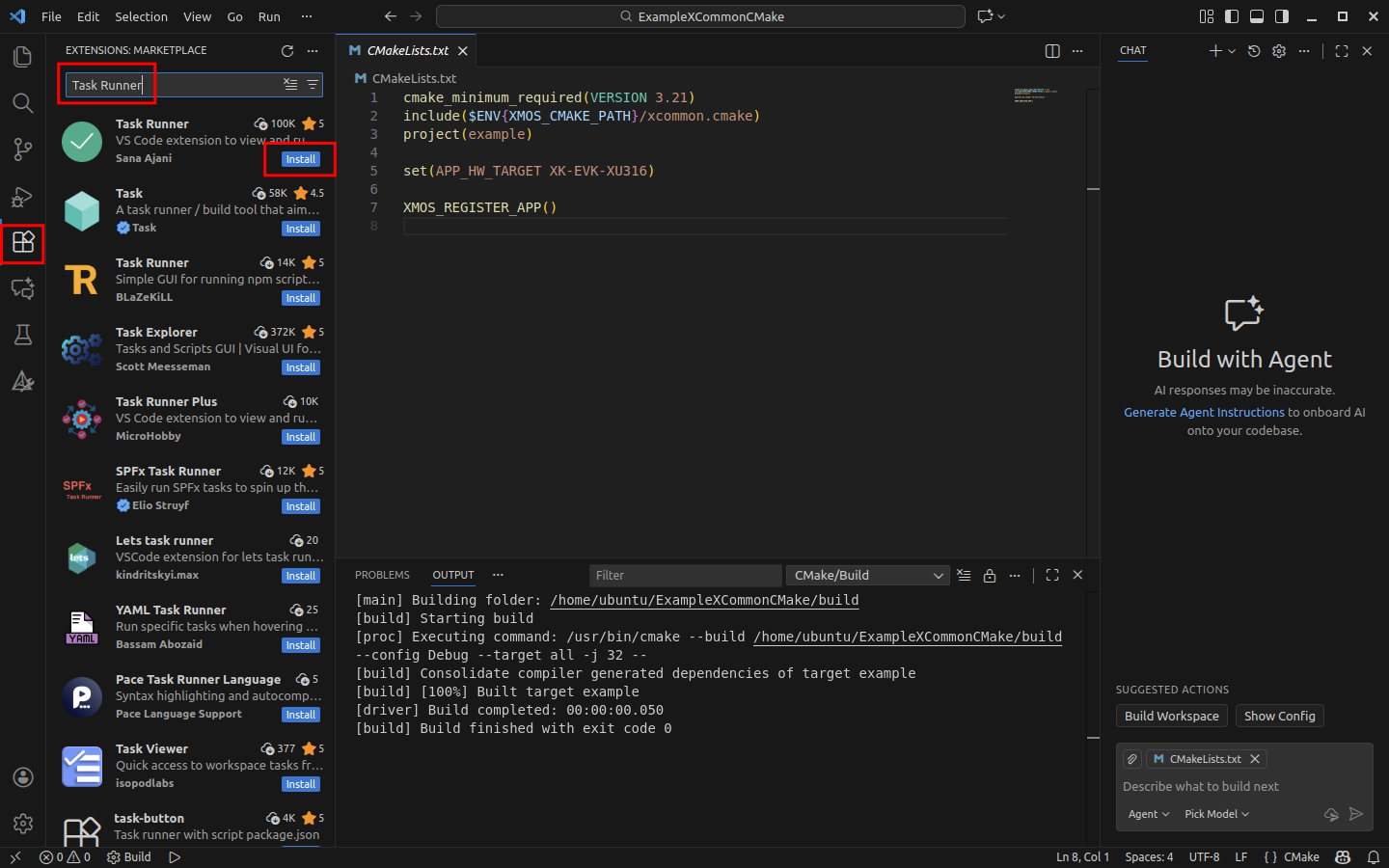
Task: Clear the output panel contents
Action: (x=964, y=575)
